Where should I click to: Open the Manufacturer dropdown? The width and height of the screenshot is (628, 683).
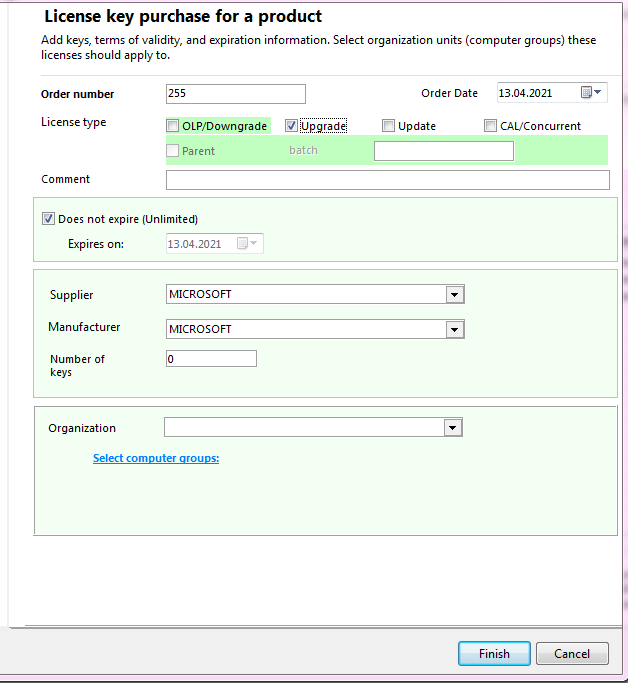(454, 329)
